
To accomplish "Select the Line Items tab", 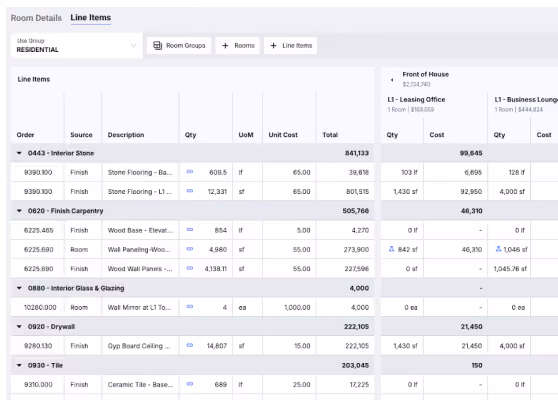I will coord(90,17).
